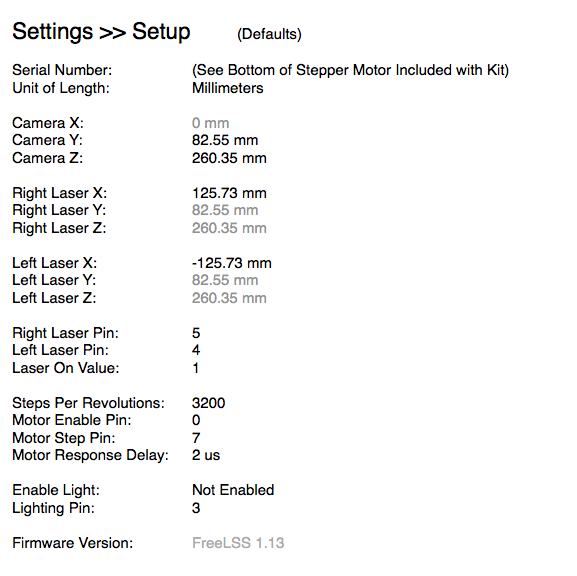Open the Unit of Length Millimeters dropdown
577x576 pixels.
[x=228, y=88]
